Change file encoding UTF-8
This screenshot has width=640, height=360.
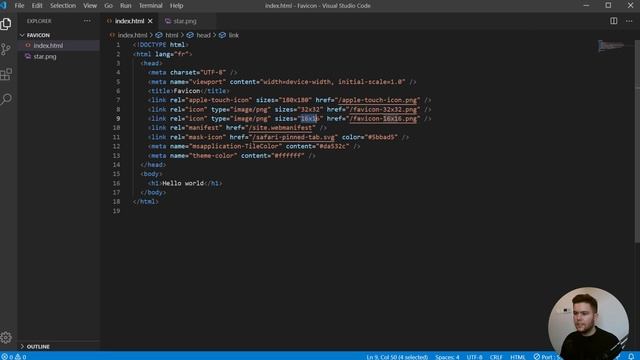pyautogui.click(x=474, y=357)
